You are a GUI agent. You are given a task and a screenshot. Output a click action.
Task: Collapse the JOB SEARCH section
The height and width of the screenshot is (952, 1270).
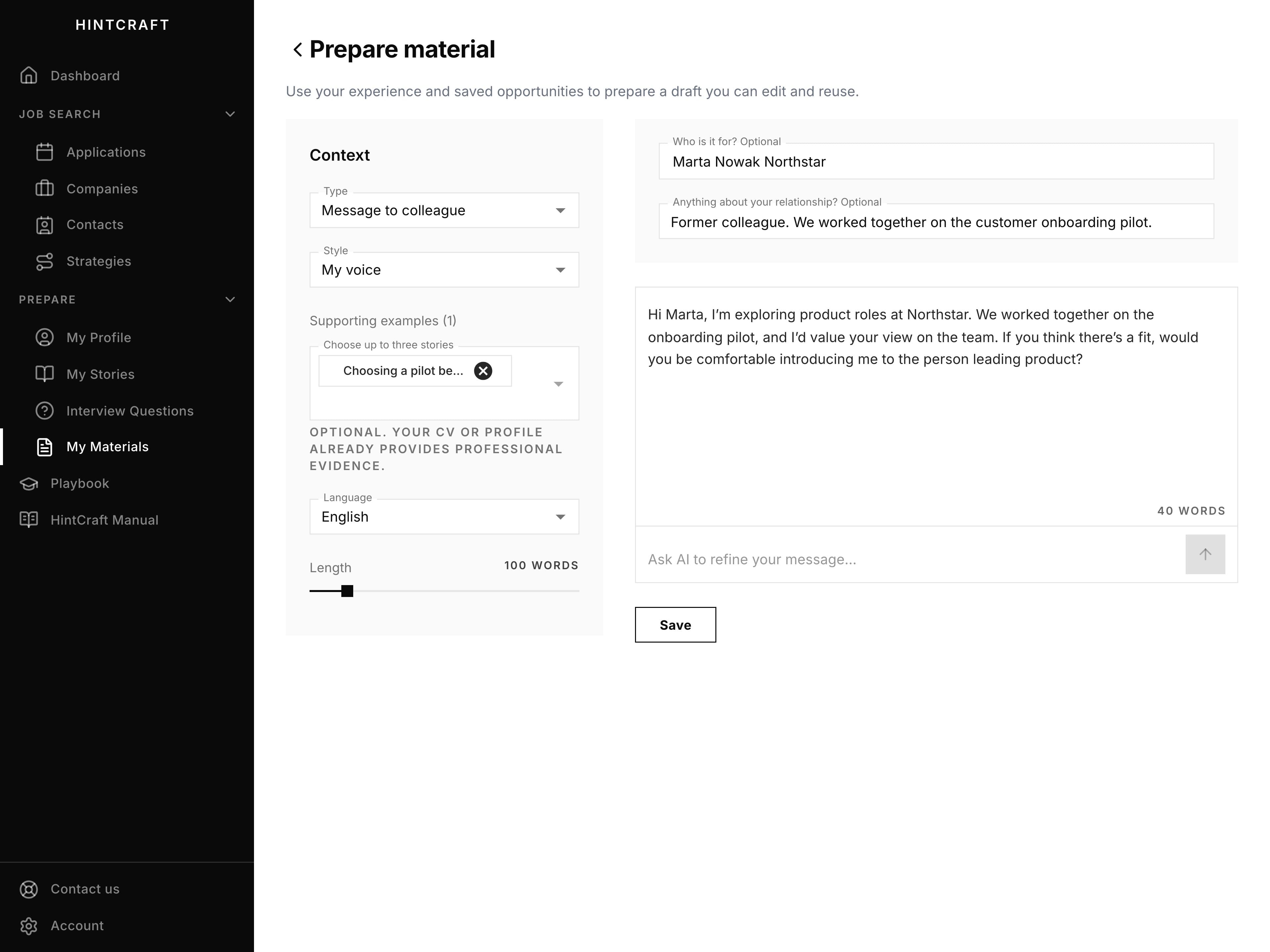pyautogui.click(x=230, y=114)
